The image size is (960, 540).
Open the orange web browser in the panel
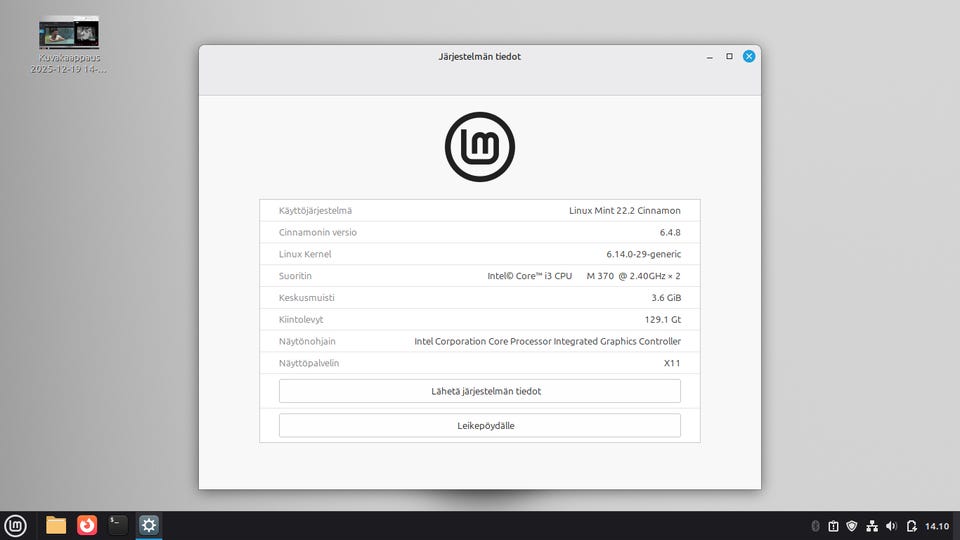(87, 525)
